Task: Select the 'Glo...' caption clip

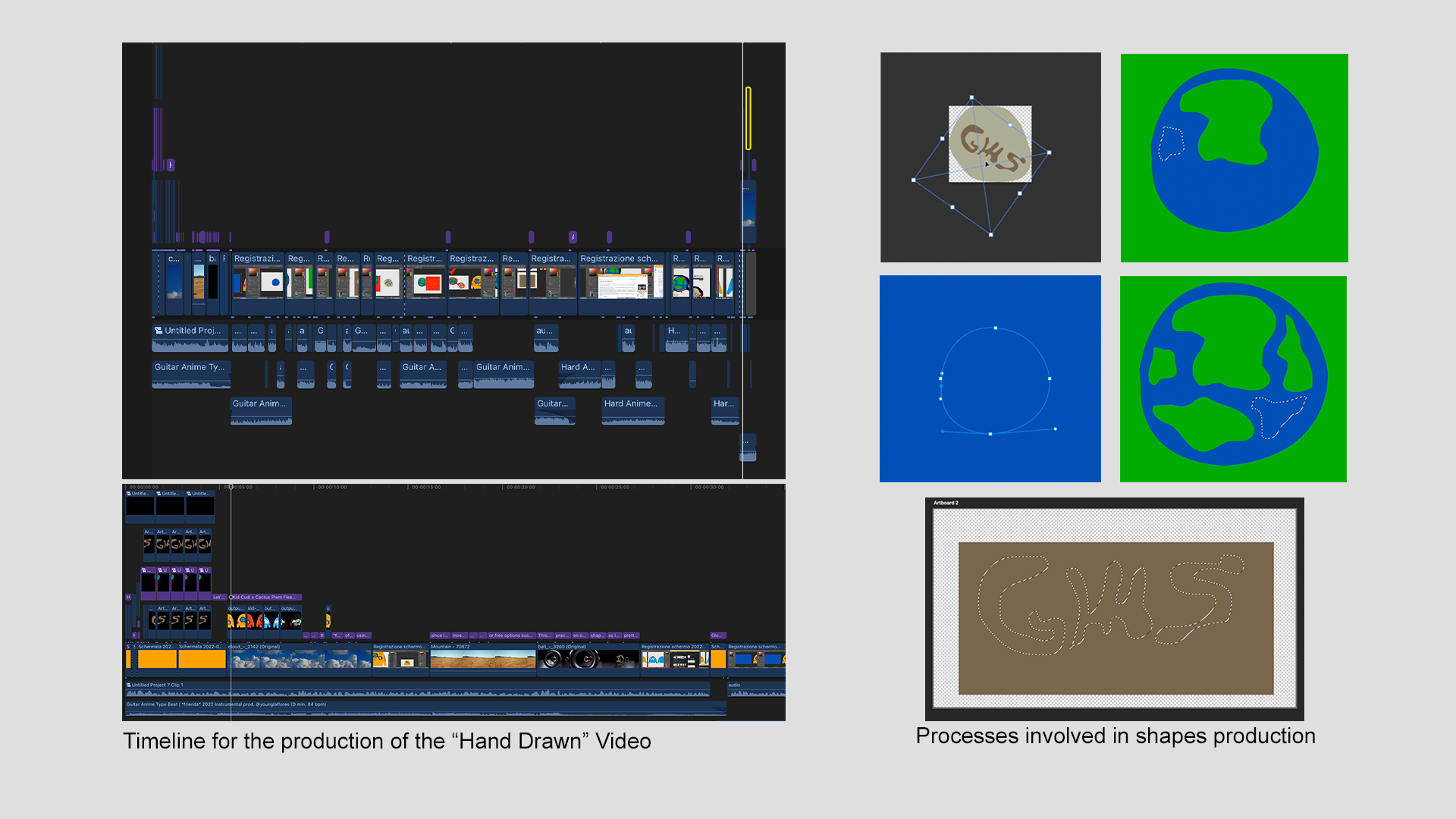Action: pos(717,635)
